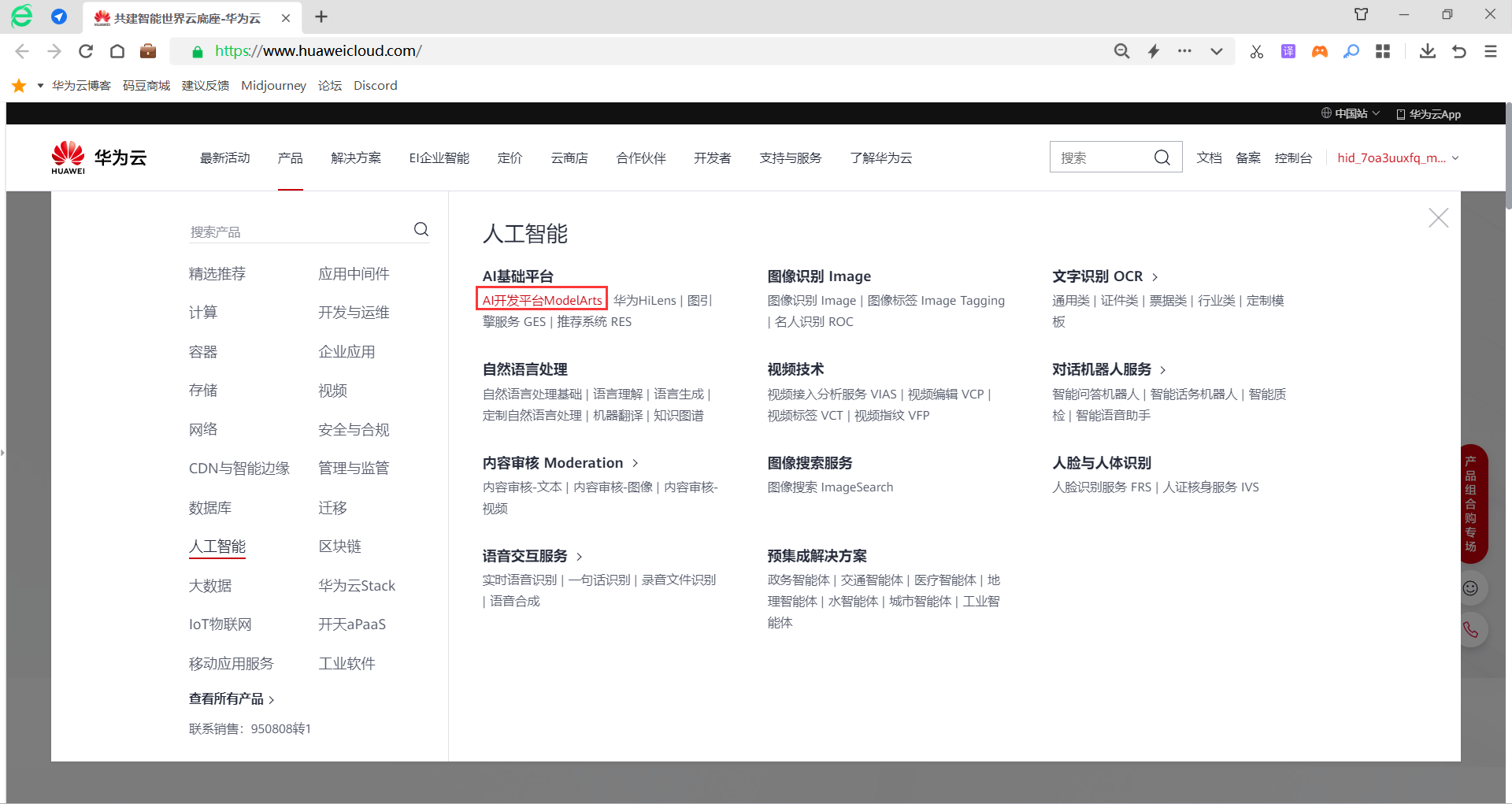
Task: Open 查看所有产品 link
Action: (x=232, y=698)
